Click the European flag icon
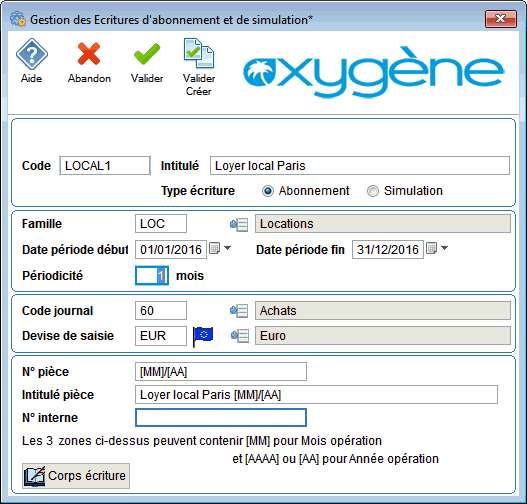 click(203, 336)
